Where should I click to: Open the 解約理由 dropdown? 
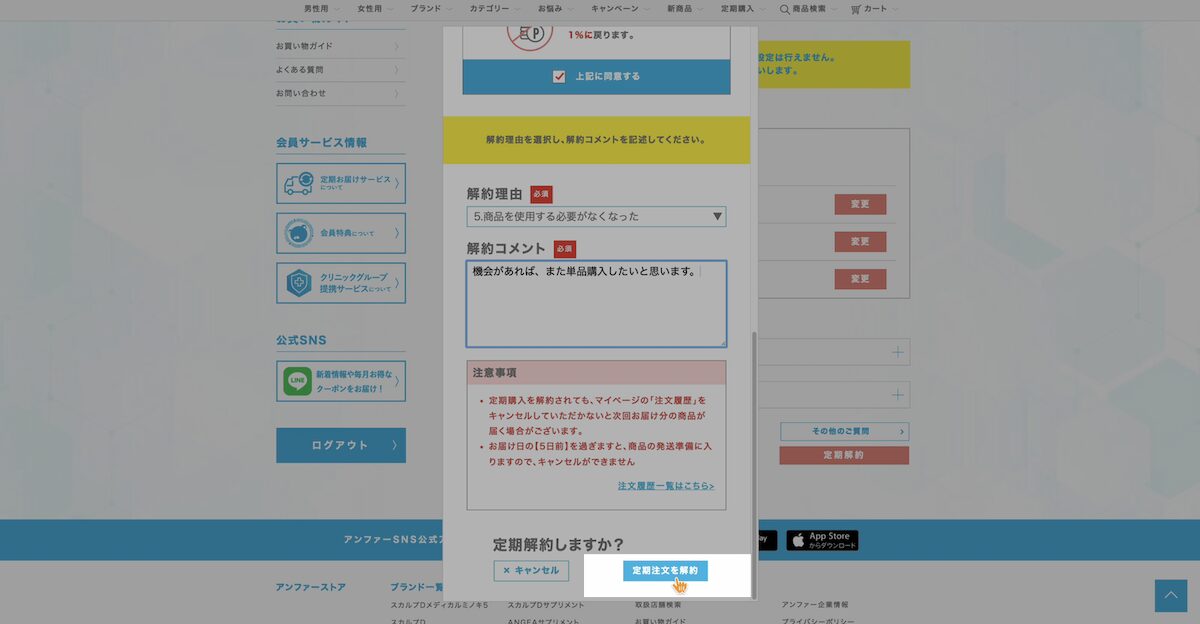(x=596, y=216)
